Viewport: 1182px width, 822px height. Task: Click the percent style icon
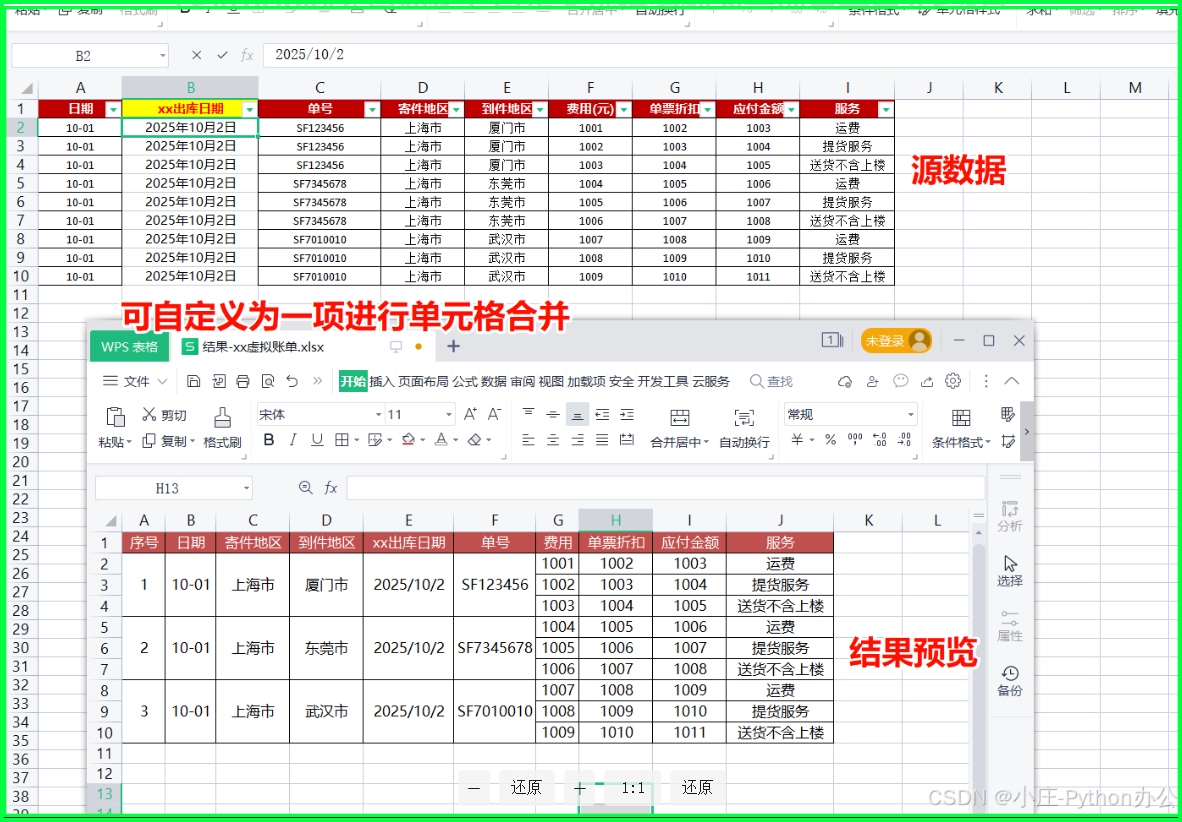tap(830, 440)
